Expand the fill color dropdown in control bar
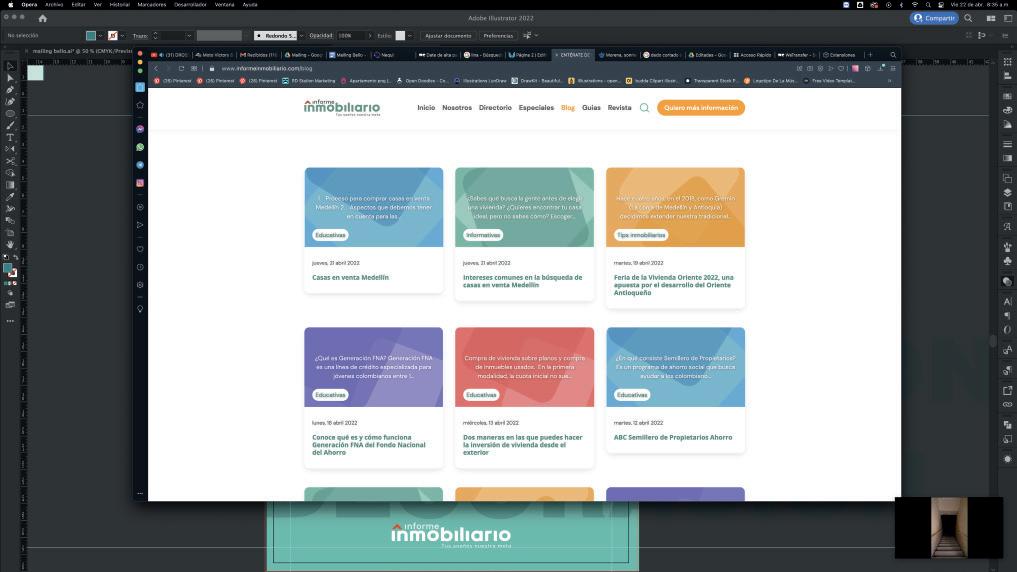Viewport: 1017px width, 572px height. [100, 36]
